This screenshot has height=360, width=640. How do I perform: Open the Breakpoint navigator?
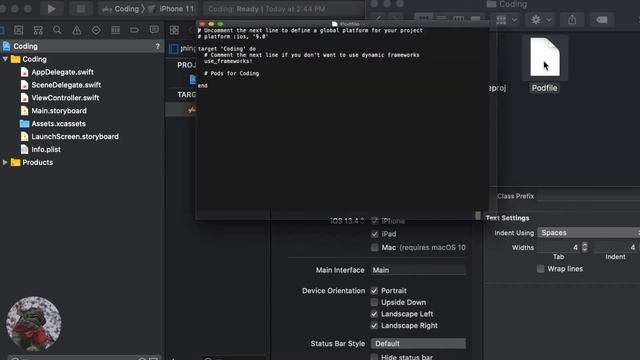coord(135,30)
